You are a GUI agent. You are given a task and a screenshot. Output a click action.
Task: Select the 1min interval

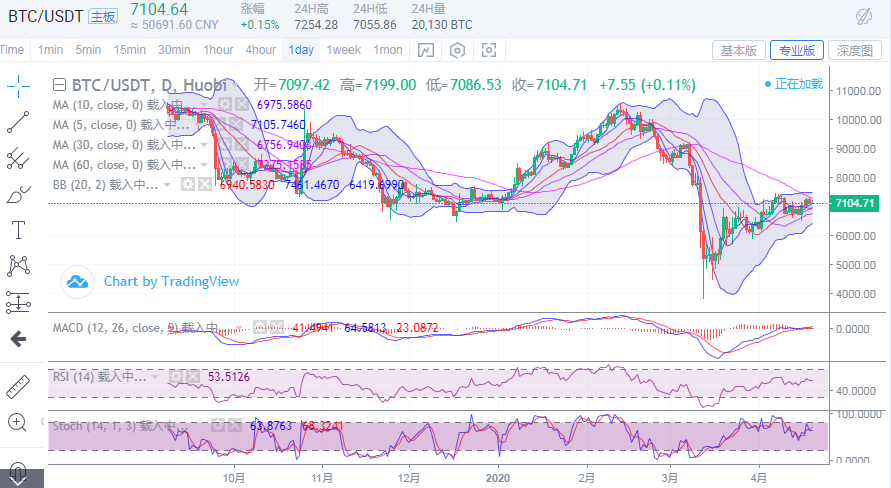pyautogui.click(x=50, y=50)
